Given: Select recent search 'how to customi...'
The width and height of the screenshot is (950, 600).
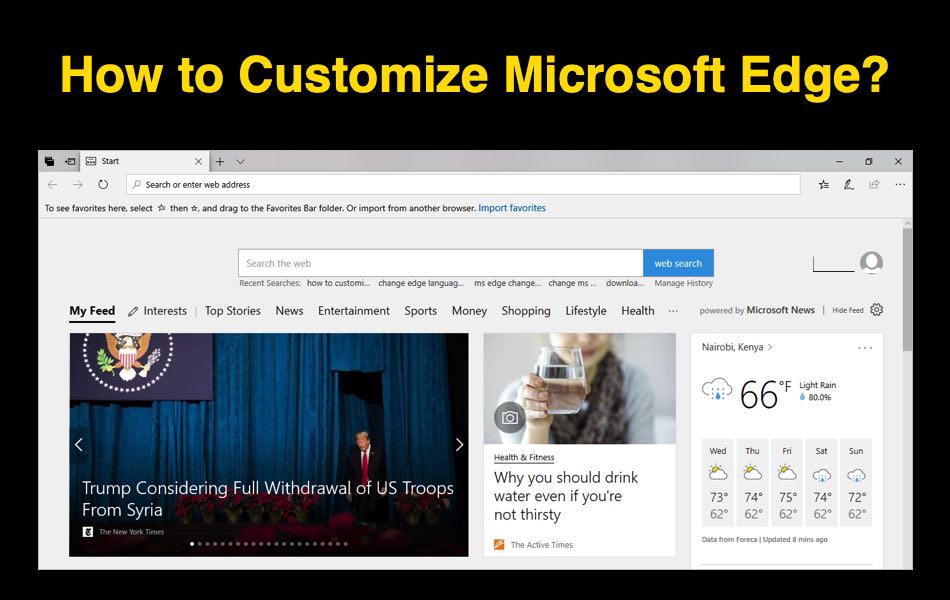Looking at the screenshot, I should point(338,283).
